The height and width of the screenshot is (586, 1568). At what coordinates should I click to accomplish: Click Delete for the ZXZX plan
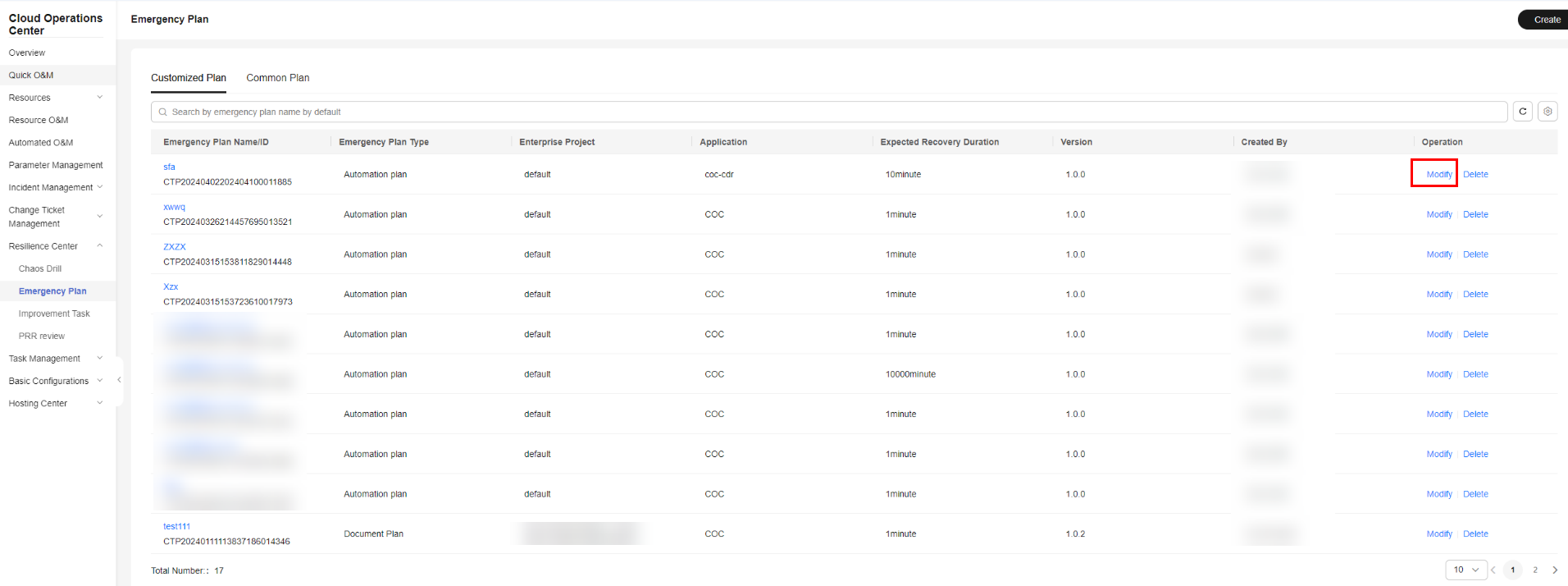[1475, 254]
